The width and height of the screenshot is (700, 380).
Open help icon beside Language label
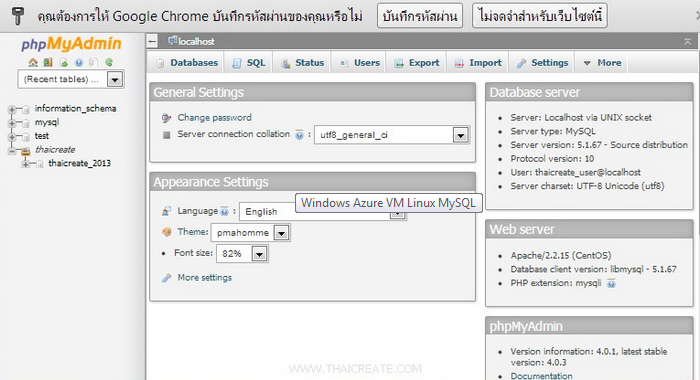pyautogui.click(x=225, y=211)
